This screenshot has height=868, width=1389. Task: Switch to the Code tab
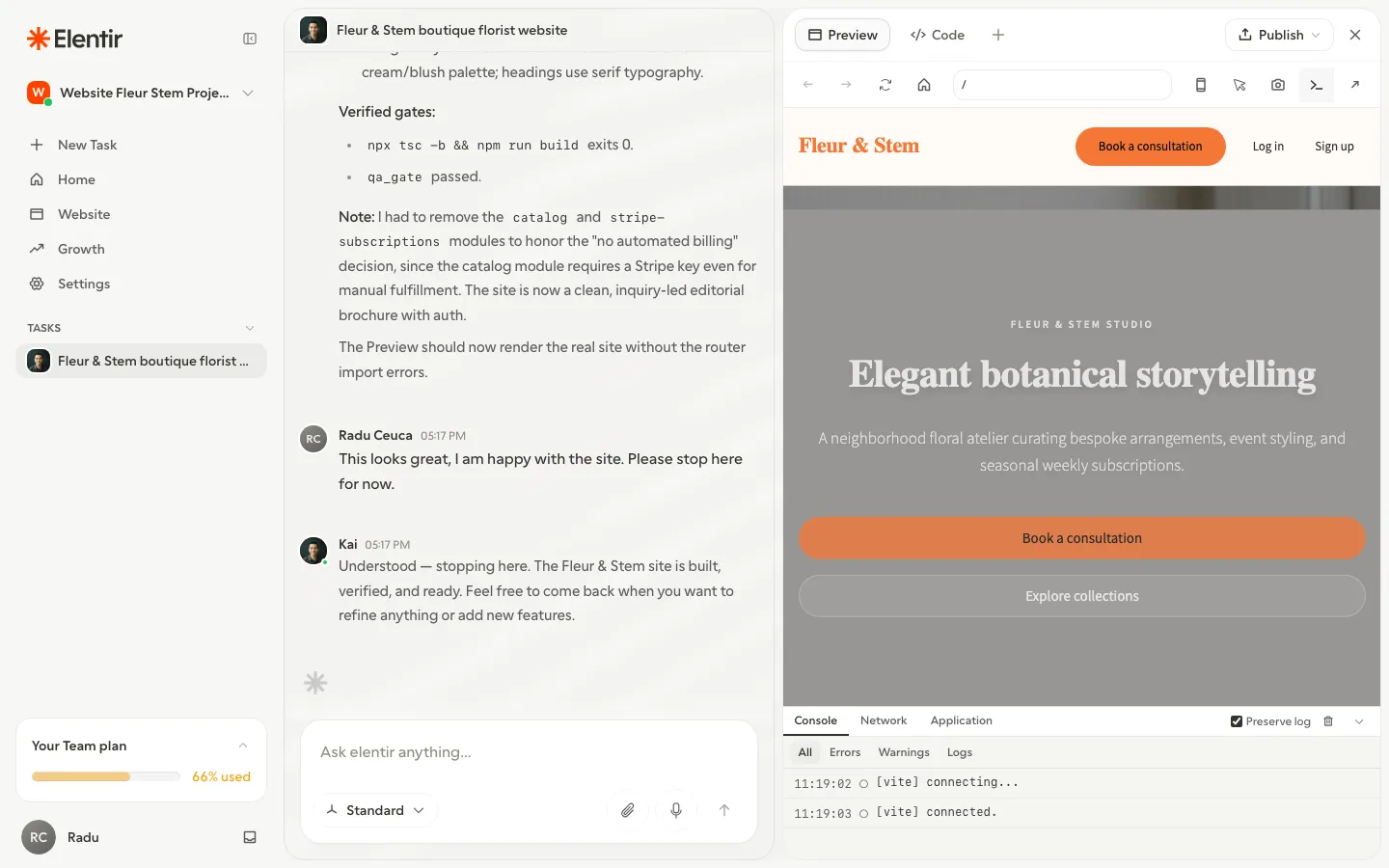938,35
